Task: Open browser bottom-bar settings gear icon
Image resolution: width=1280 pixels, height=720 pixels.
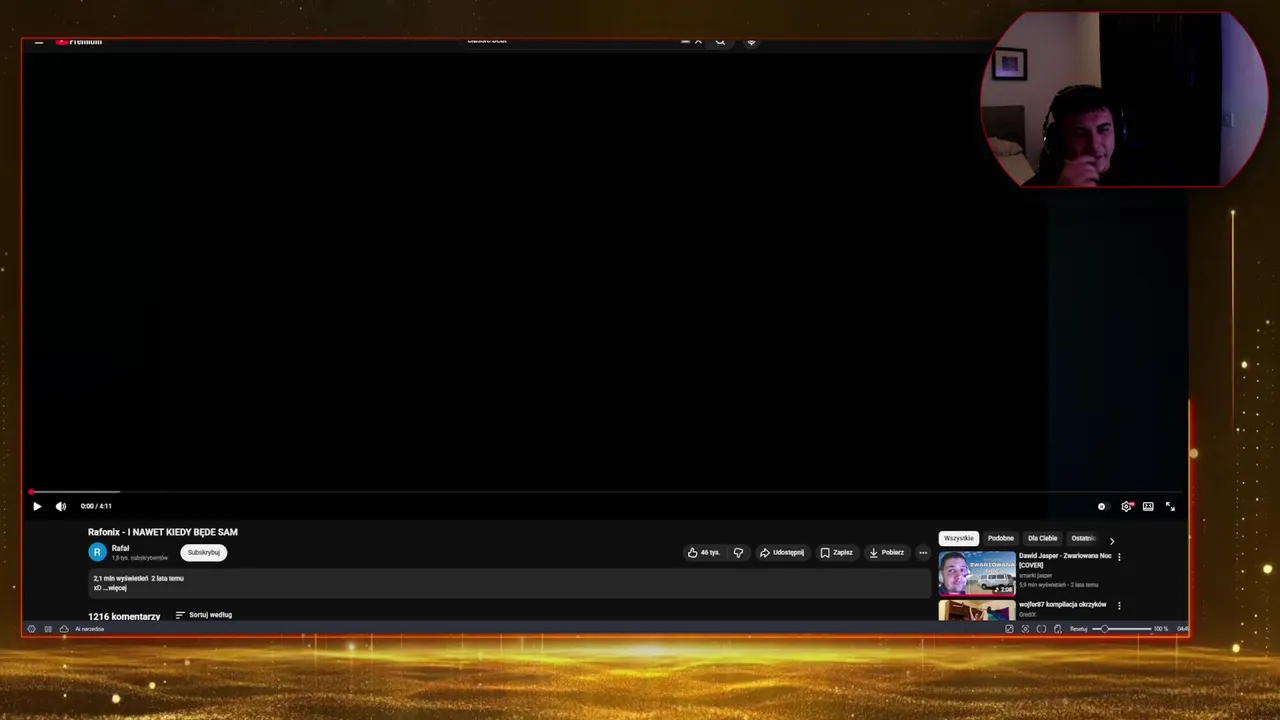Action: pos(31,629)
